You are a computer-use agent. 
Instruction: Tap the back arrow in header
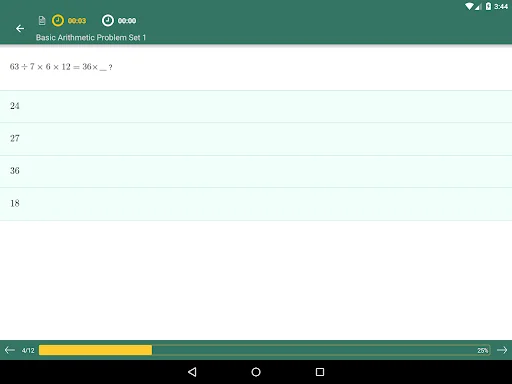20,29
